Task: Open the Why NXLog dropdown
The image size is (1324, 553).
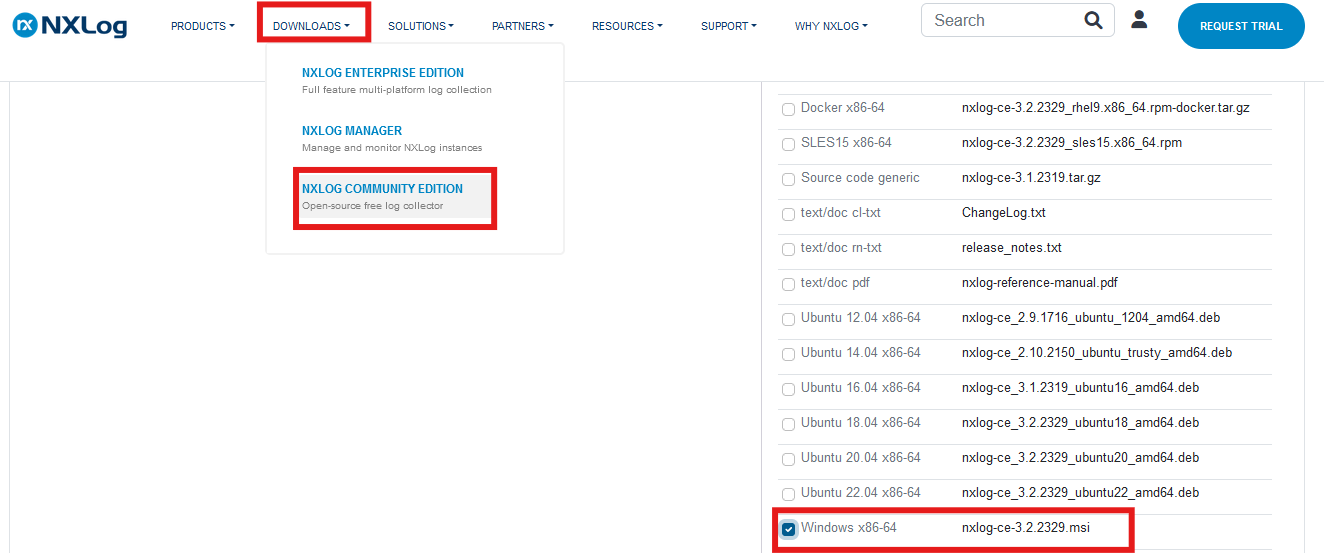Action: [x=830, y=26]
